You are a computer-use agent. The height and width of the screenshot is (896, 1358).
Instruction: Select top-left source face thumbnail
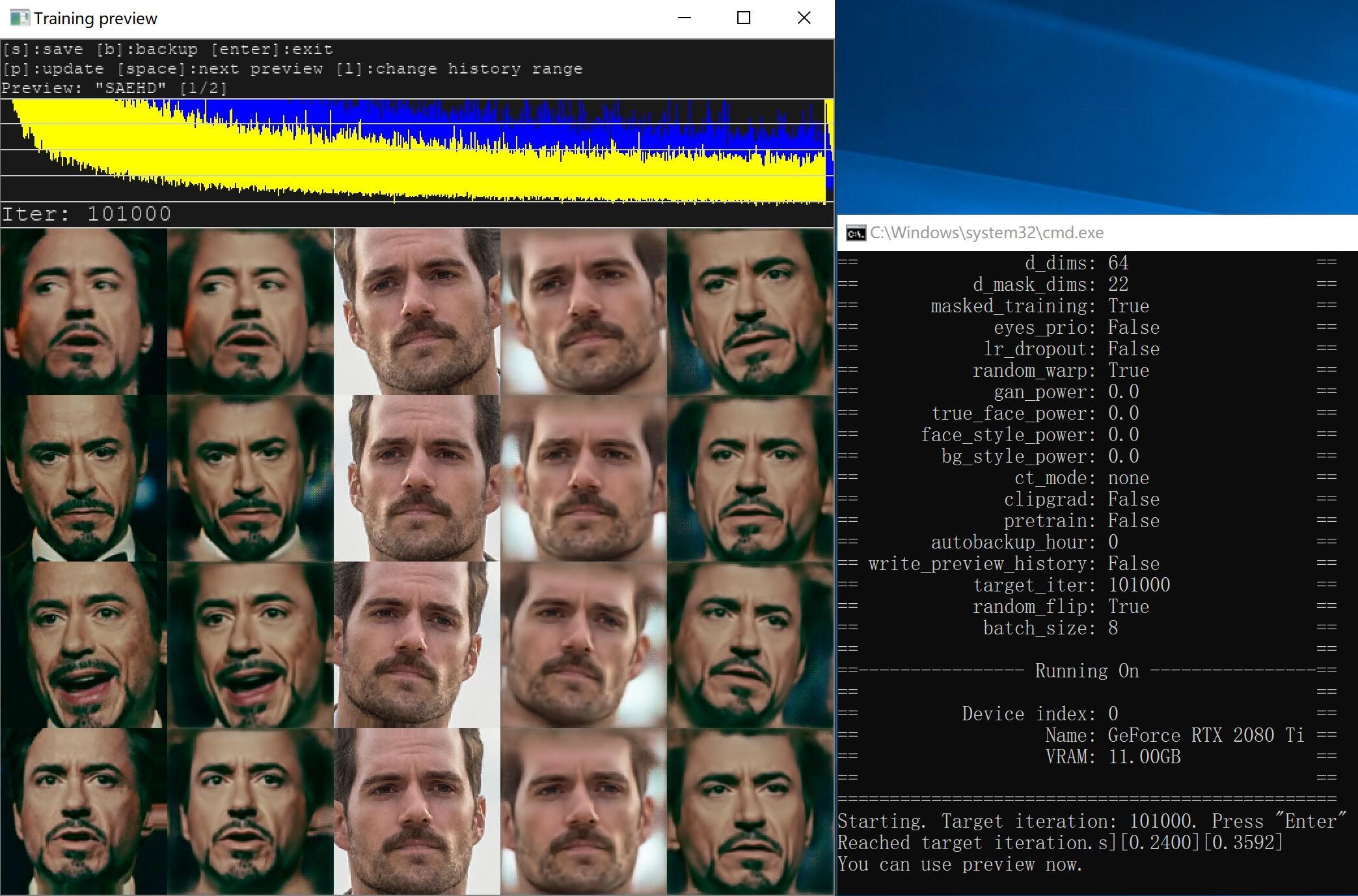coord(83,311)
